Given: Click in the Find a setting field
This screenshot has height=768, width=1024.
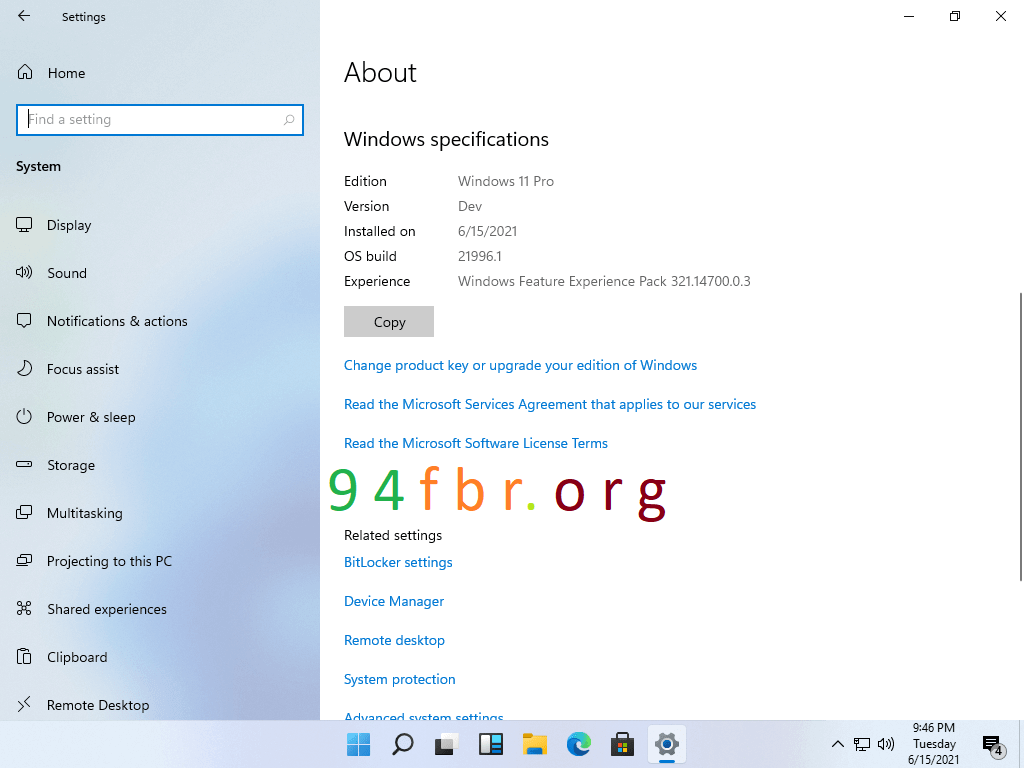Looking at the screenshot, I should [x=159, y=120].
